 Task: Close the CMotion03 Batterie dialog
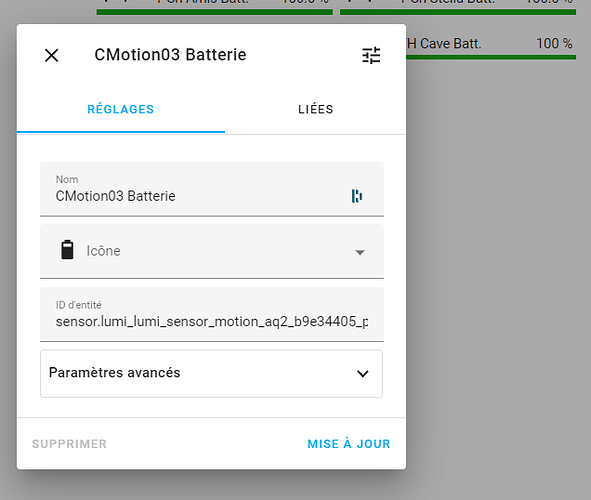tap(51, 55)
